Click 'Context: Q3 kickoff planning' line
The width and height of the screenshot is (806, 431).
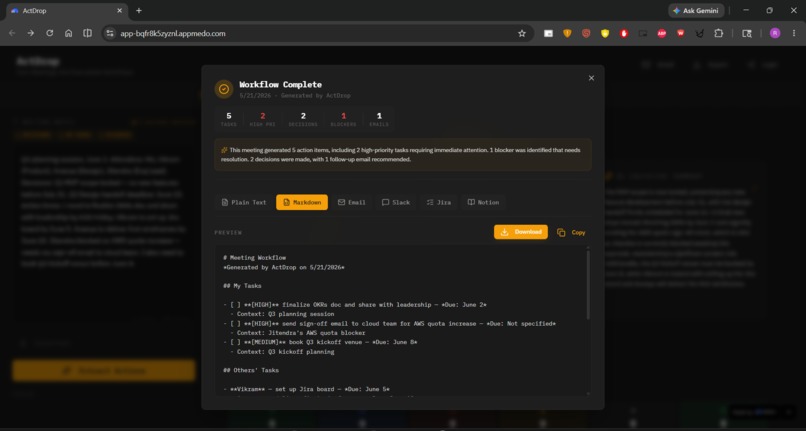tap(282, 352)
